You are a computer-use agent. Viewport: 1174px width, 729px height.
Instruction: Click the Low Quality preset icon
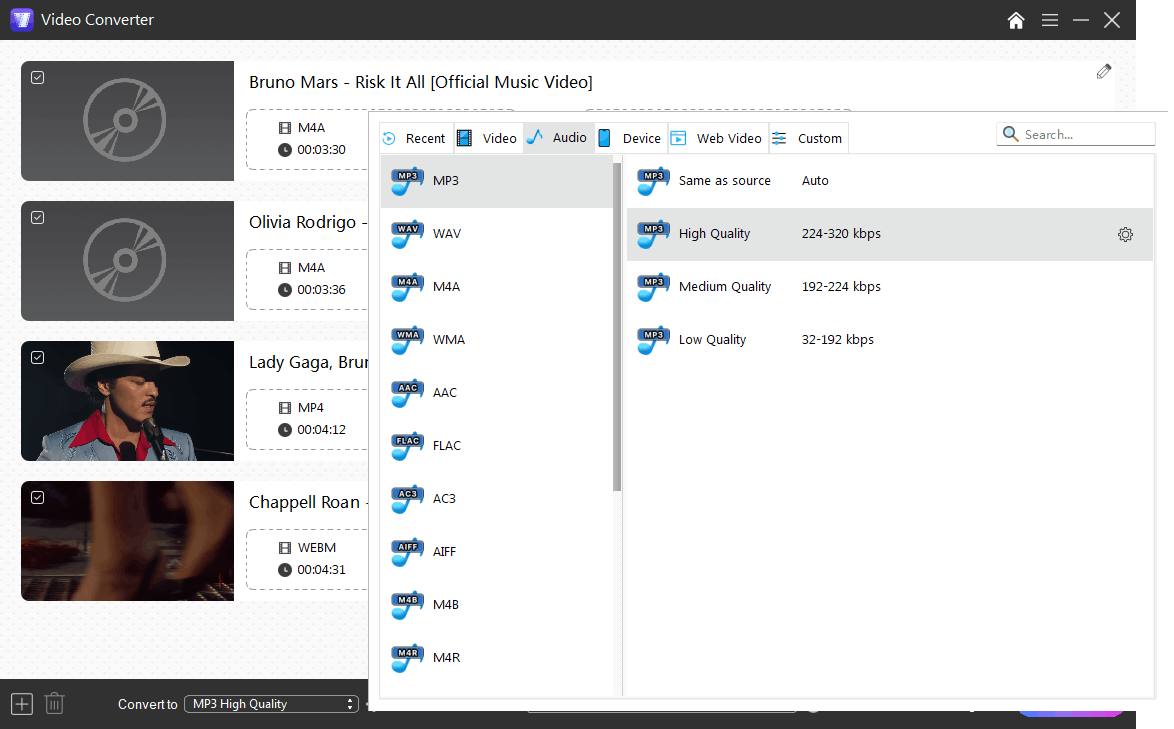click(x=653, y=340)
